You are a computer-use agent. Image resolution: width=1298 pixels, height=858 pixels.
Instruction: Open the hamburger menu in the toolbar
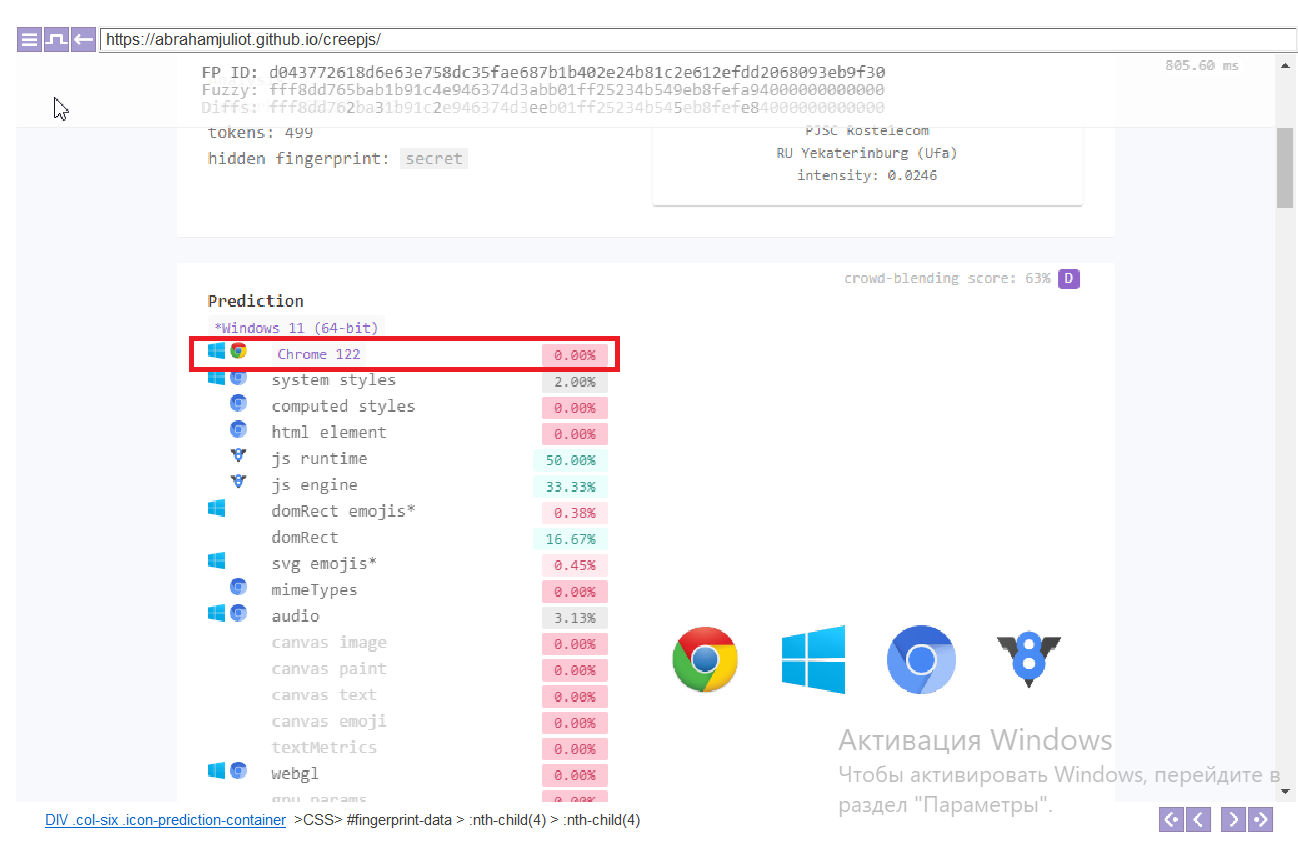(29, 39)
